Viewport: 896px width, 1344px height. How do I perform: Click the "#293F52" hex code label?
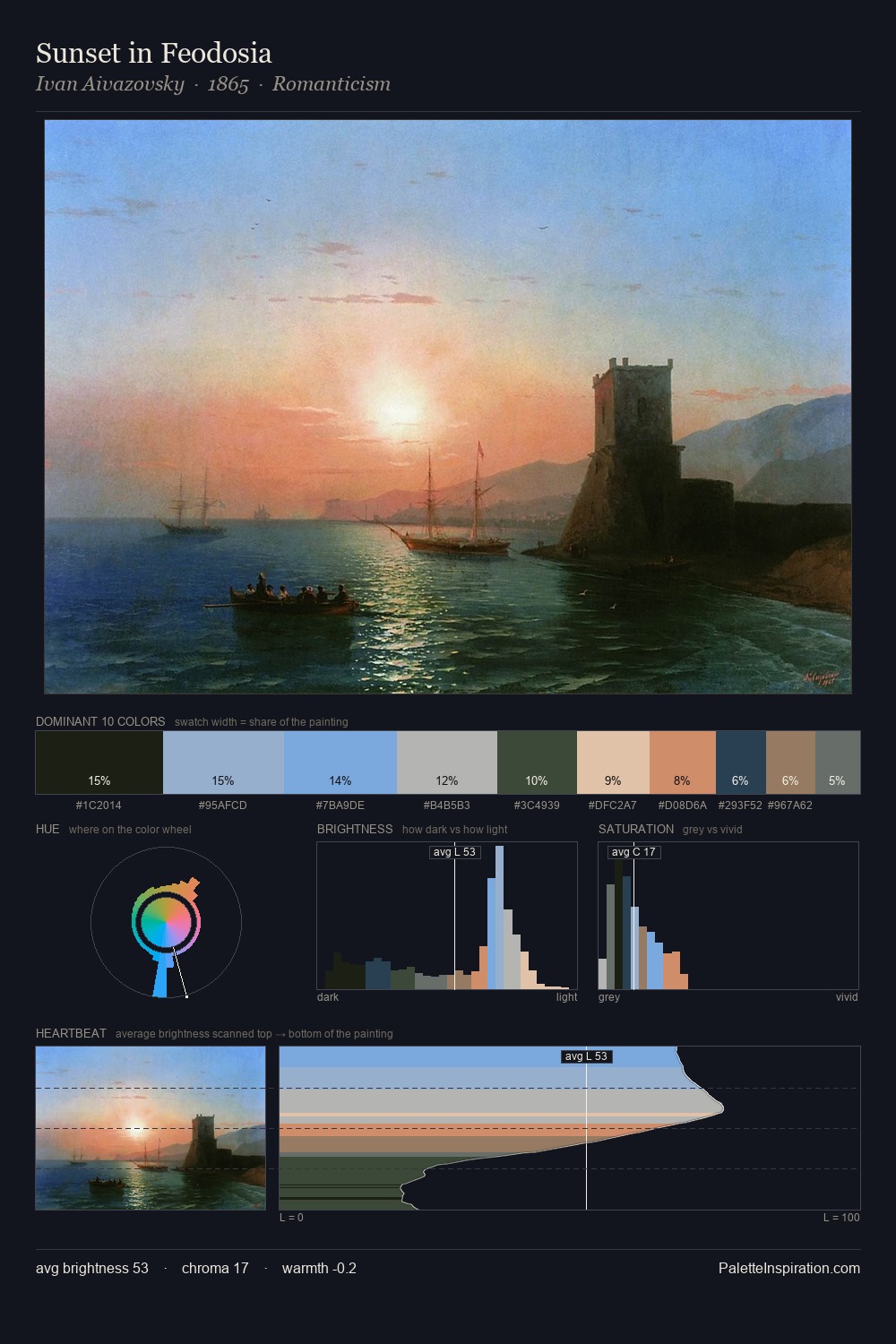click(740, 806)
